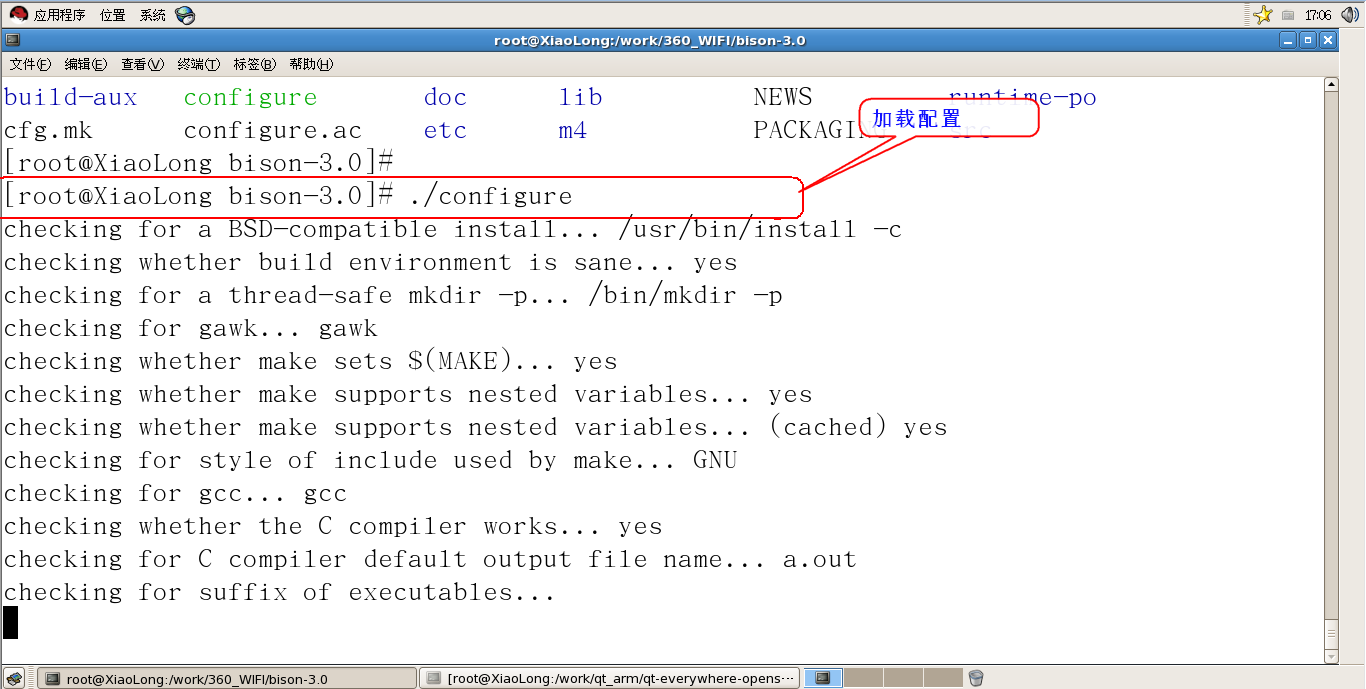This screenshot has width=1366, height=689.
Task: Select the fourth workspace in switcher
Action: (x=943, y=678)
